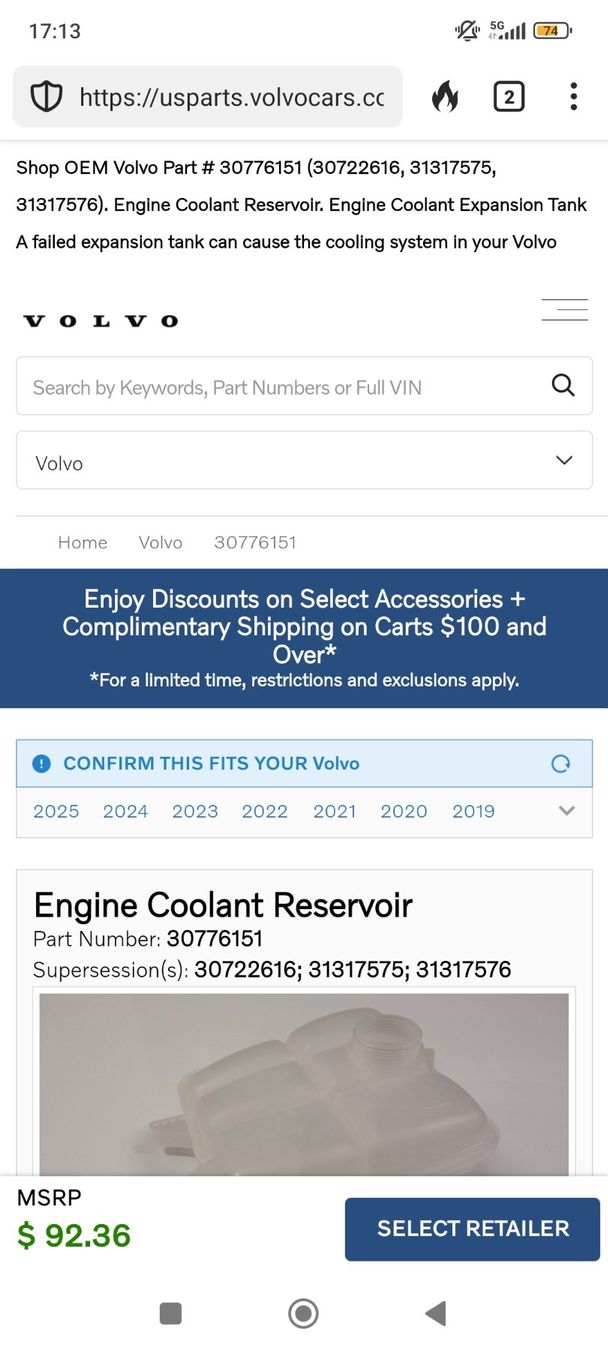The image size is (608, 1350).
Task: Tap the shield site security icon
Action: coord(46,97)
